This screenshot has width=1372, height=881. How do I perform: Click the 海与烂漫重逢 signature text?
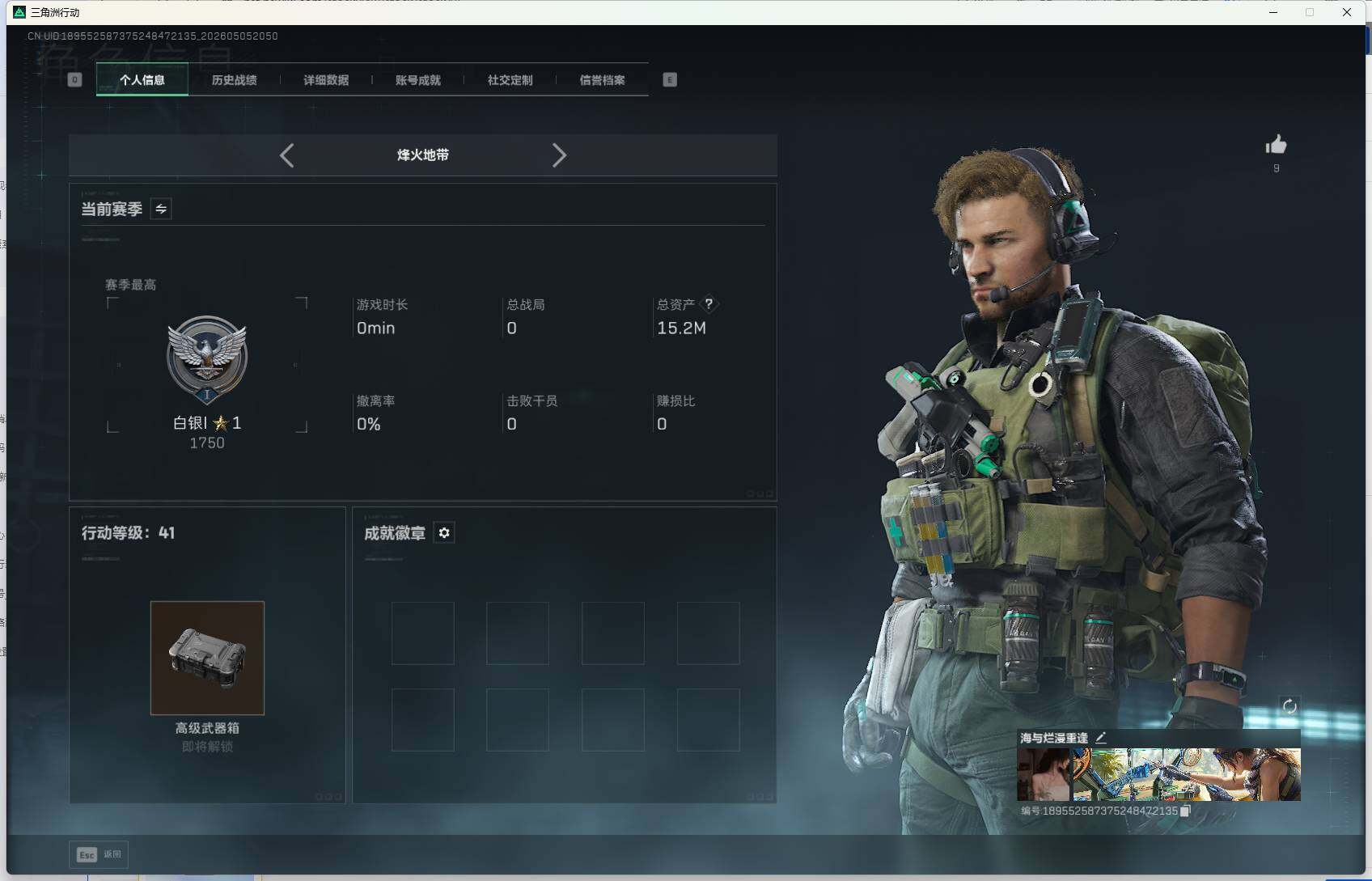coord(1054,738)
